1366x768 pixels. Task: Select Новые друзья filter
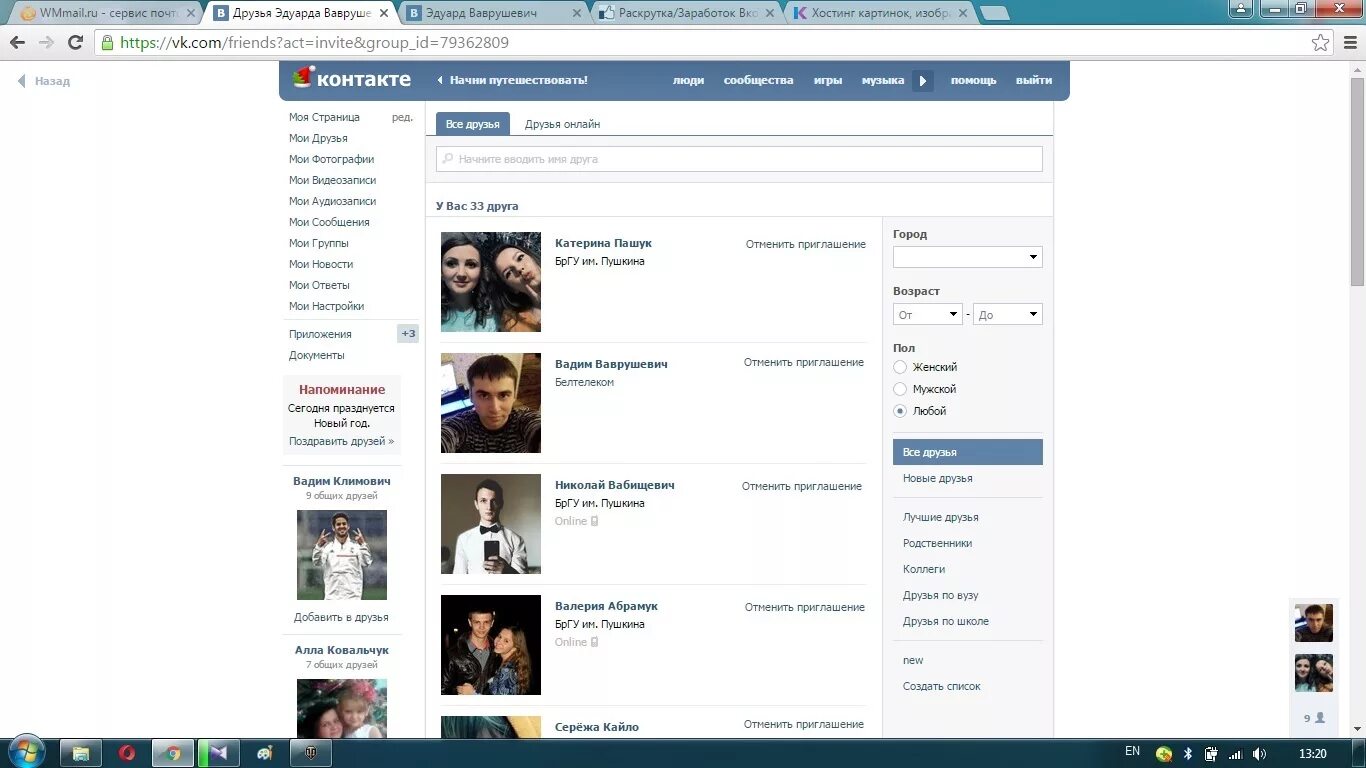point(937,478)
